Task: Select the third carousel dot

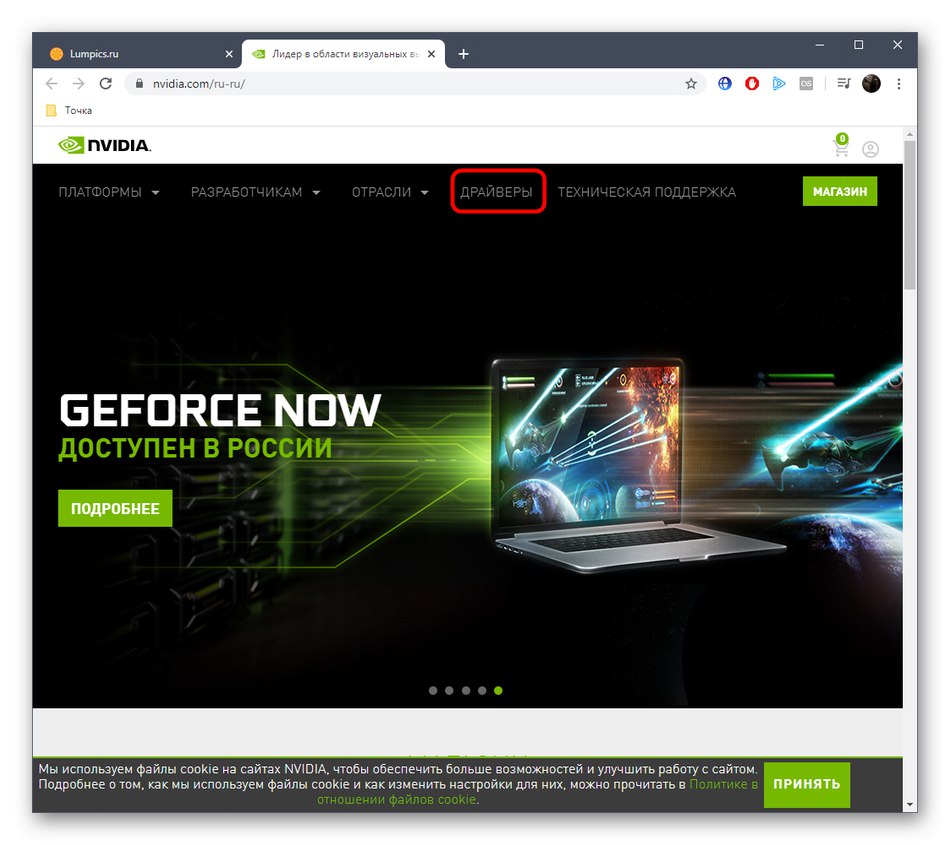Action: coord(465,691)
